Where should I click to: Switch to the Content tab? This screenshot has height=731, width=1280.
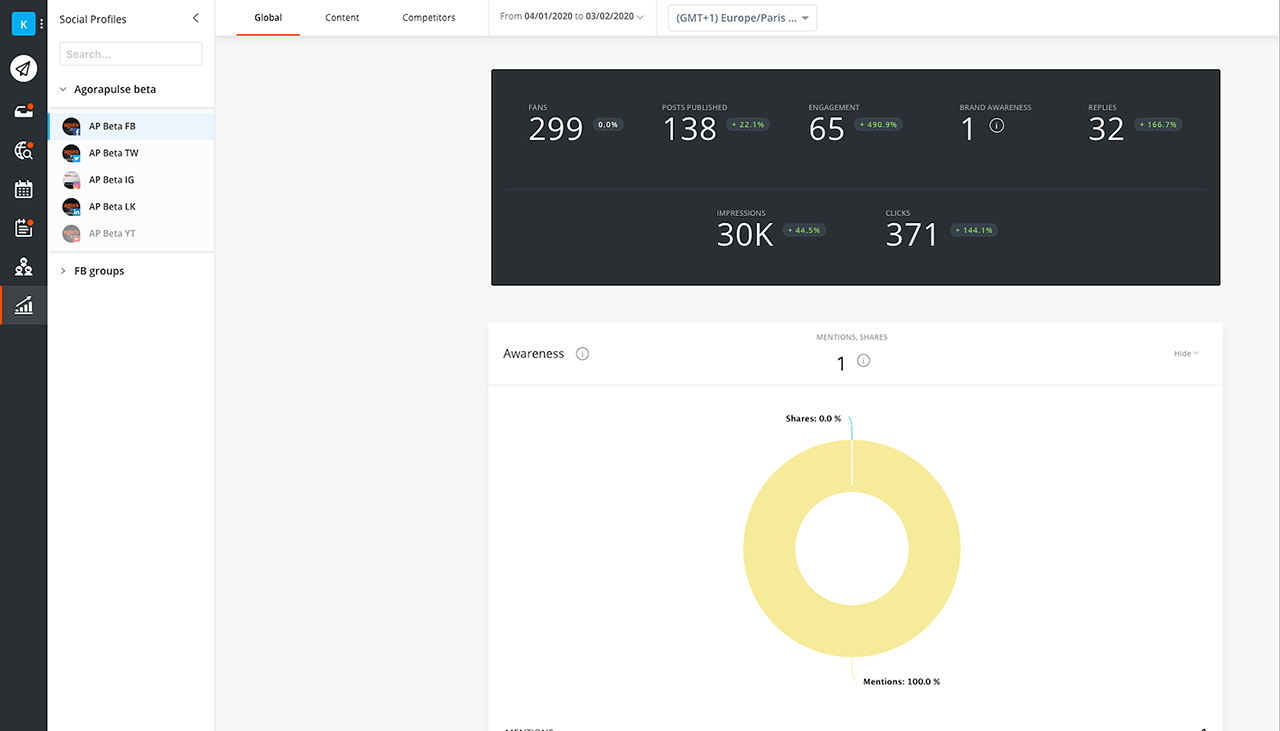(342, 17)
